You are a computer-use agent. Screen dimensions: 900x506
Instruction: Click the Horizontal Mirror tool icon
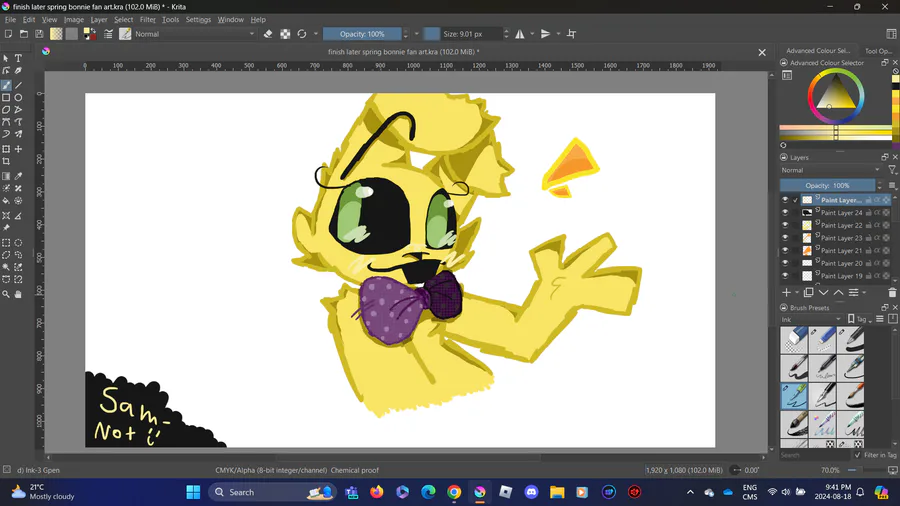520,34
